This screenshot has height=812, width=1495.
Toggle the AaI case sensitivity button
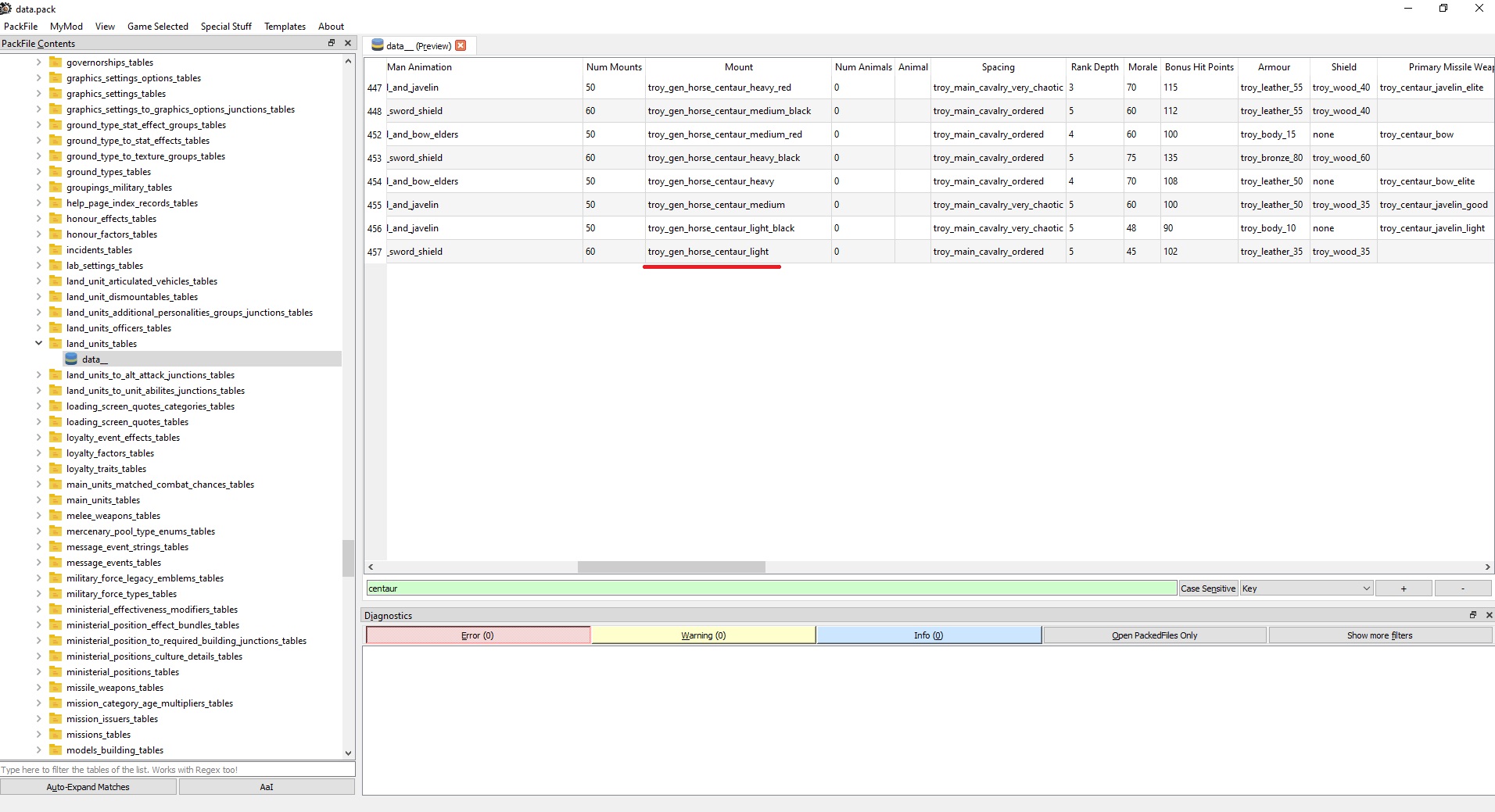[267, 787]
